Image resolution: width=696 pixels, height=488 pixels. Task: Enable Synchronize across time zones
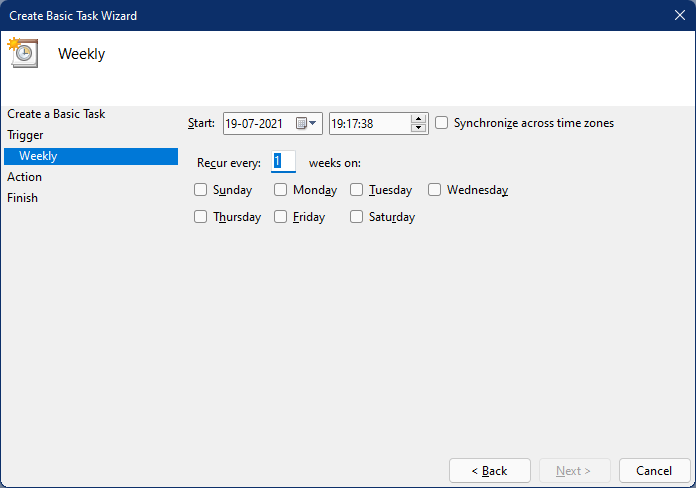coord(441,123)
